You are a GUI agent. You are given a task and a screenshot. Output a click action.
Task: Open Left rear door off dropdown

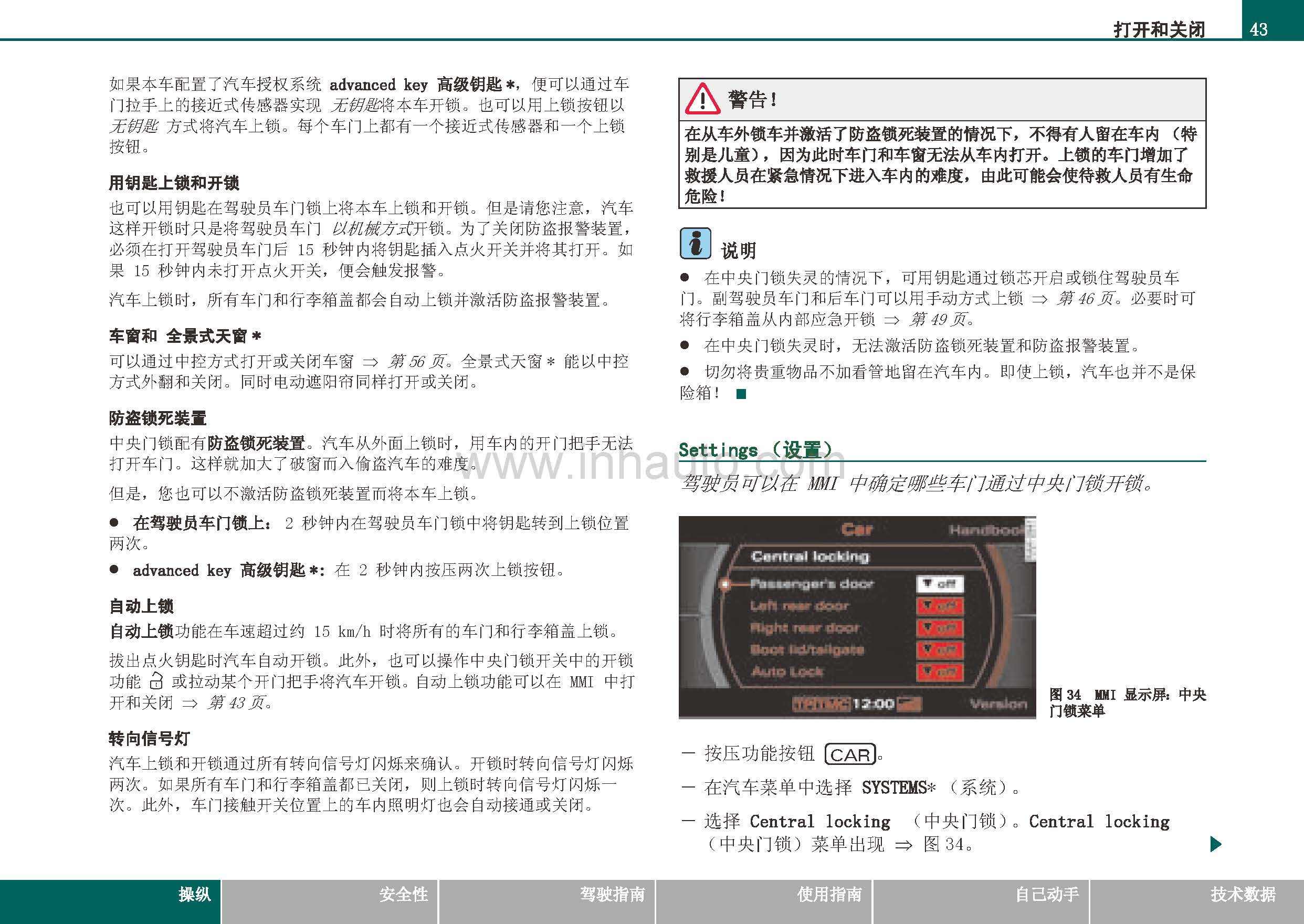click(939, 606)
